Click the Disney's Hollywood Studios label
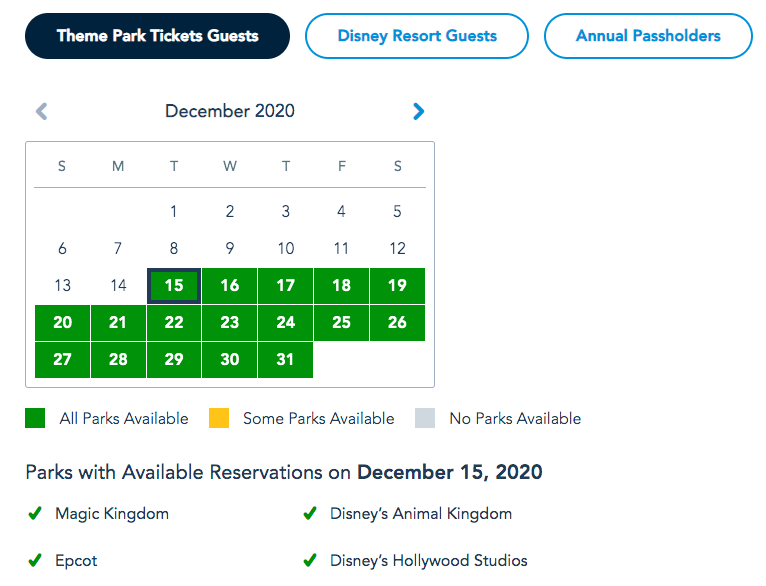 point(429,561)
